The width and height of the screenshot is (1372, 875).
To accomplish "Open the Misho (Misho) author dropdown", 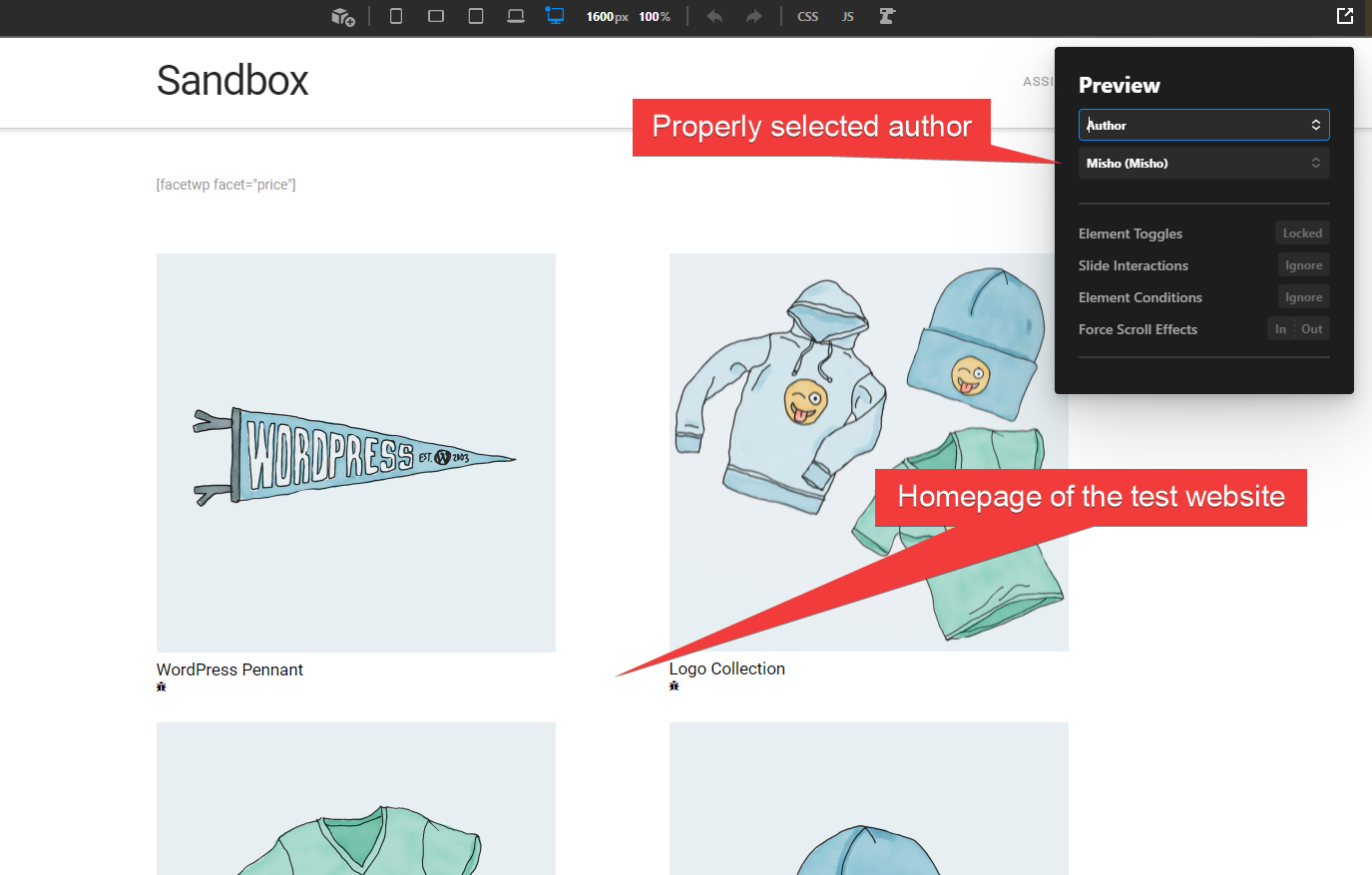I will [1204, 163].
